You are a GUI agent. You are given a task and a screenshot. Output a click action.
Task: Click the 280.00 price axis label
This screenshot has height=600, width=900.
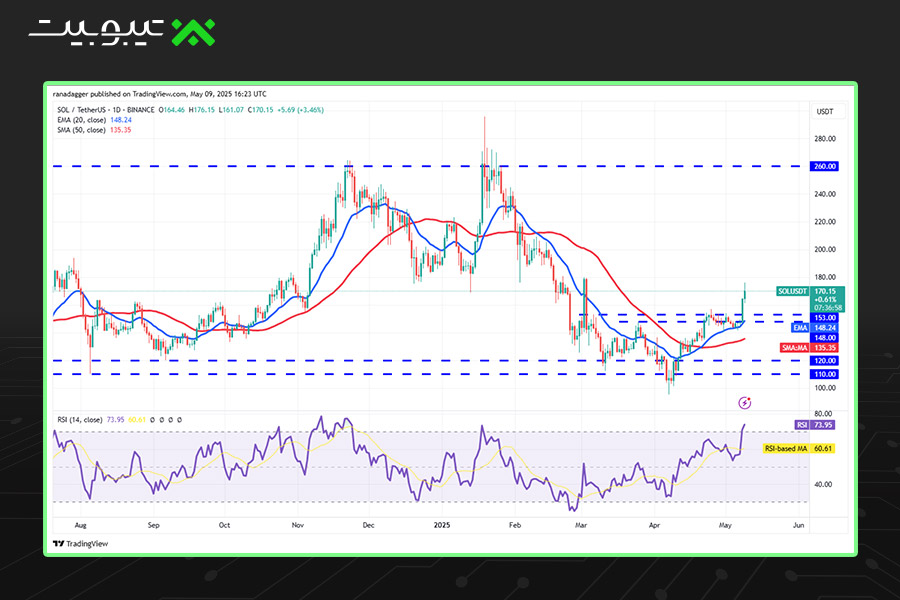pos(825,139)
